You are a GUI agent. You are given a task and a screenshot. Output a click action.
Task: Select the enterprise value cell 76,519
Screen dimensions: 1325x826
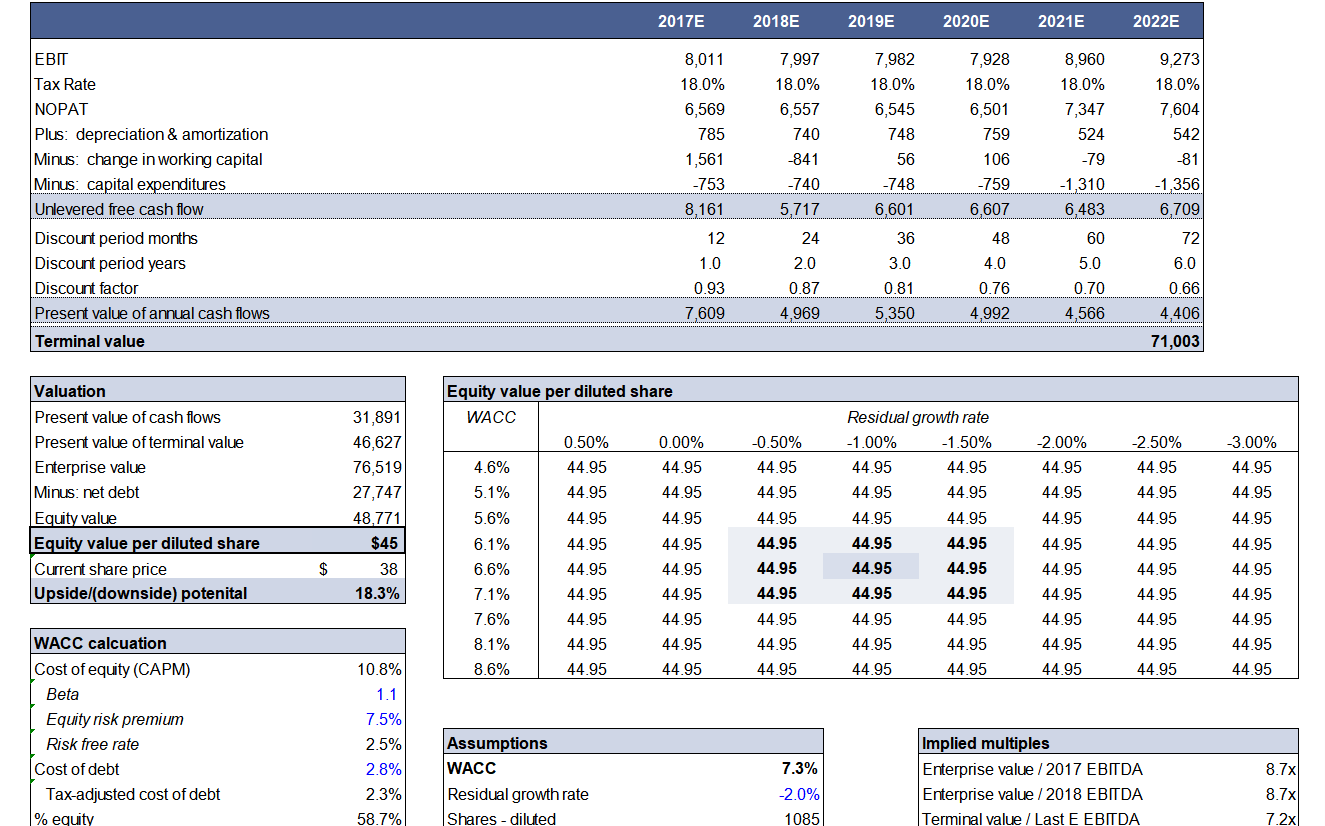tap(376, 468)
